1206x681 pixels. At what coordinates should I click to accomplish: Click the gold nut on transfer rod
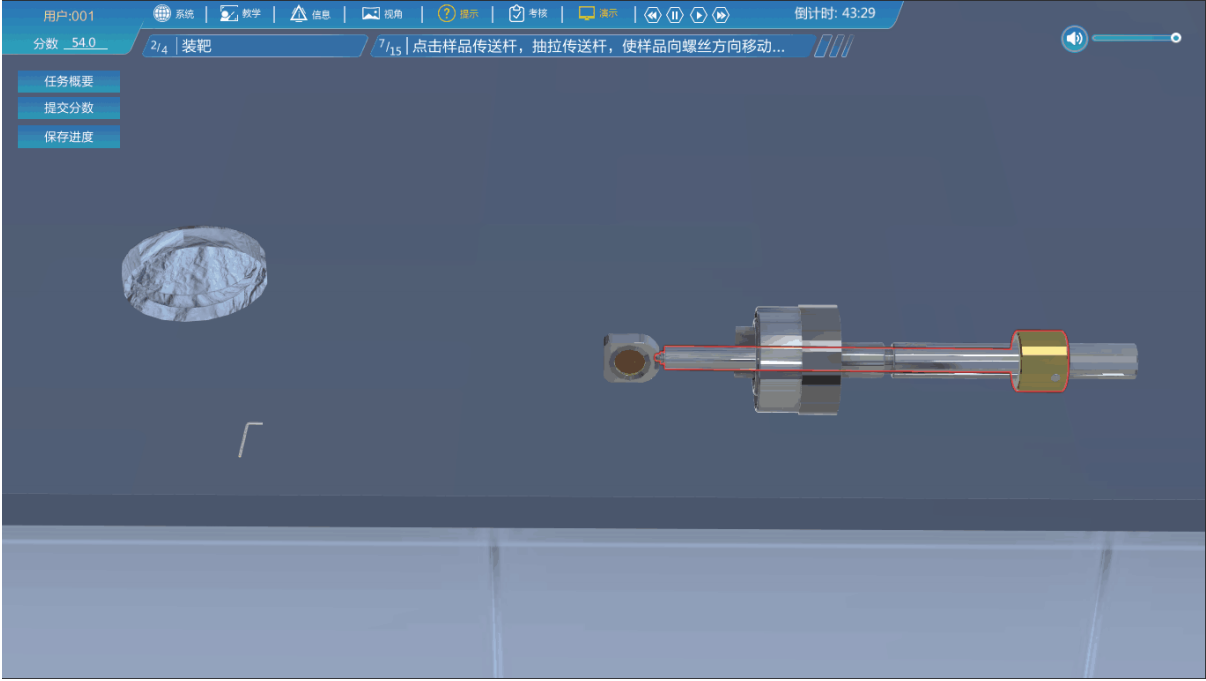1040,360
